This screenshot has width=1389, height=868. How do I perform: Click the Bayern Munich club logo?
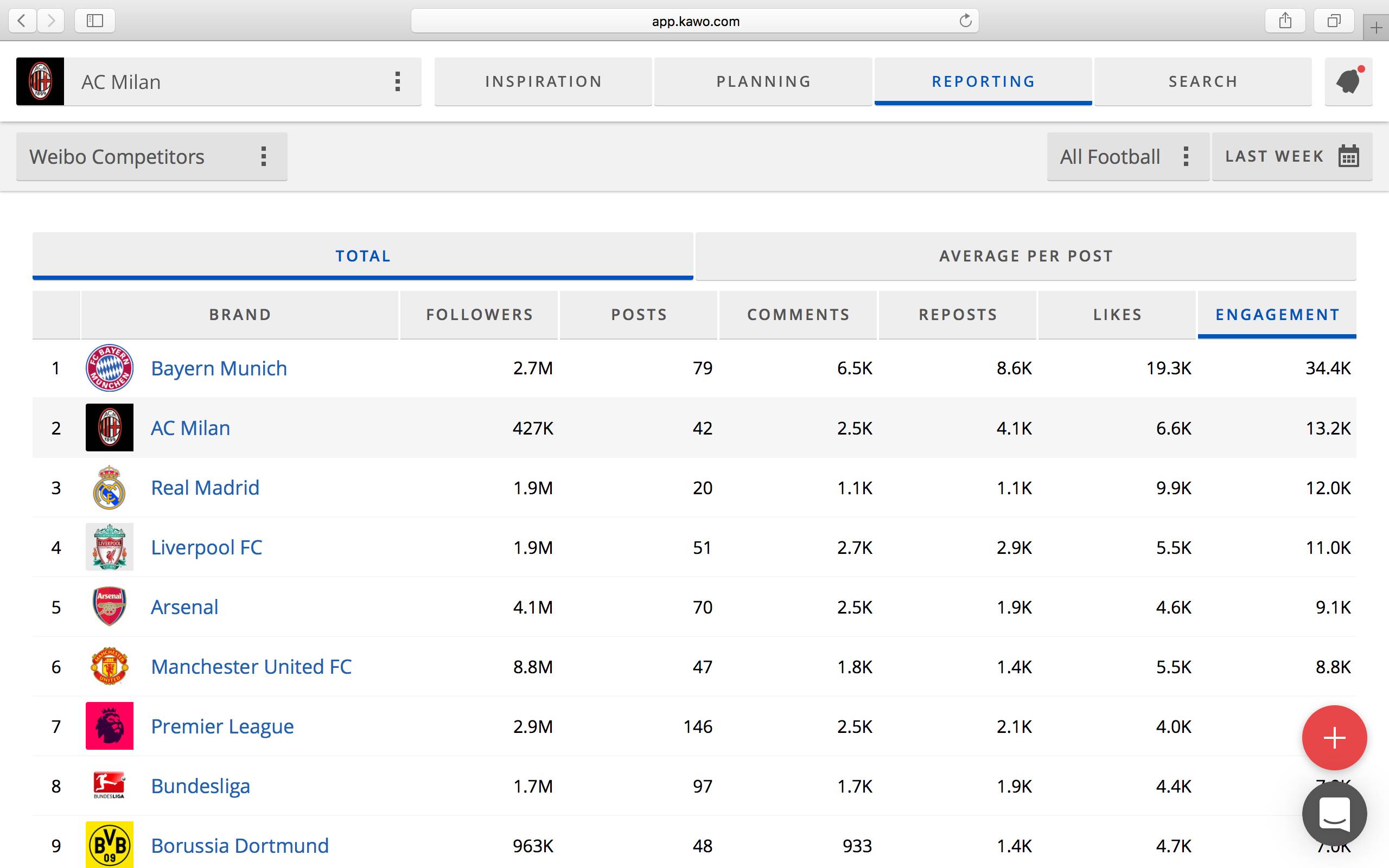[109, 368]
